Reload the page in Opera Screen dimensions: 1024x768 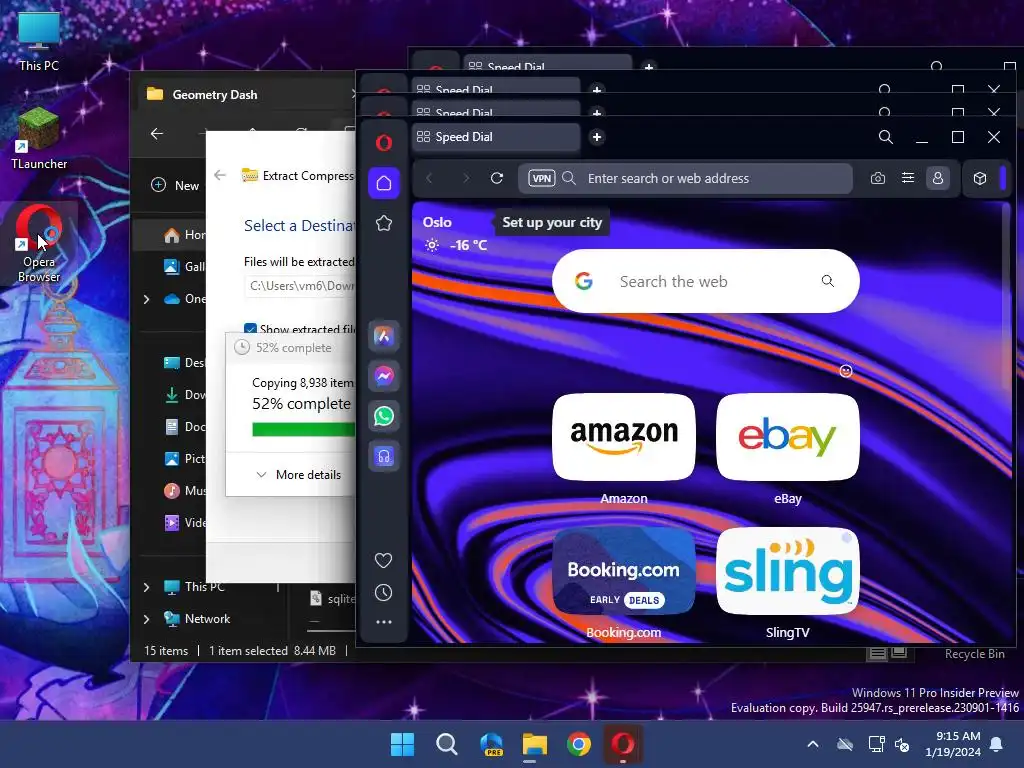point(497,178)
